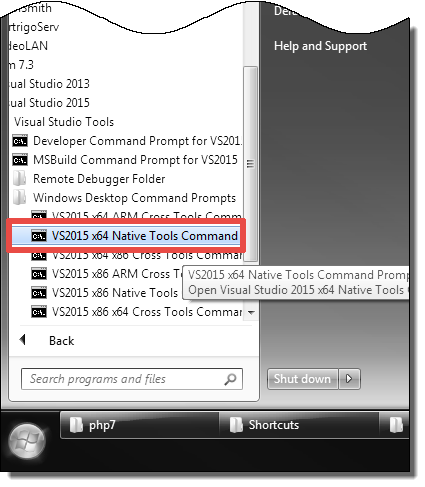
Task: Open the Shut down options arrow
Action: pyautogui.click(x=349, y=379)
